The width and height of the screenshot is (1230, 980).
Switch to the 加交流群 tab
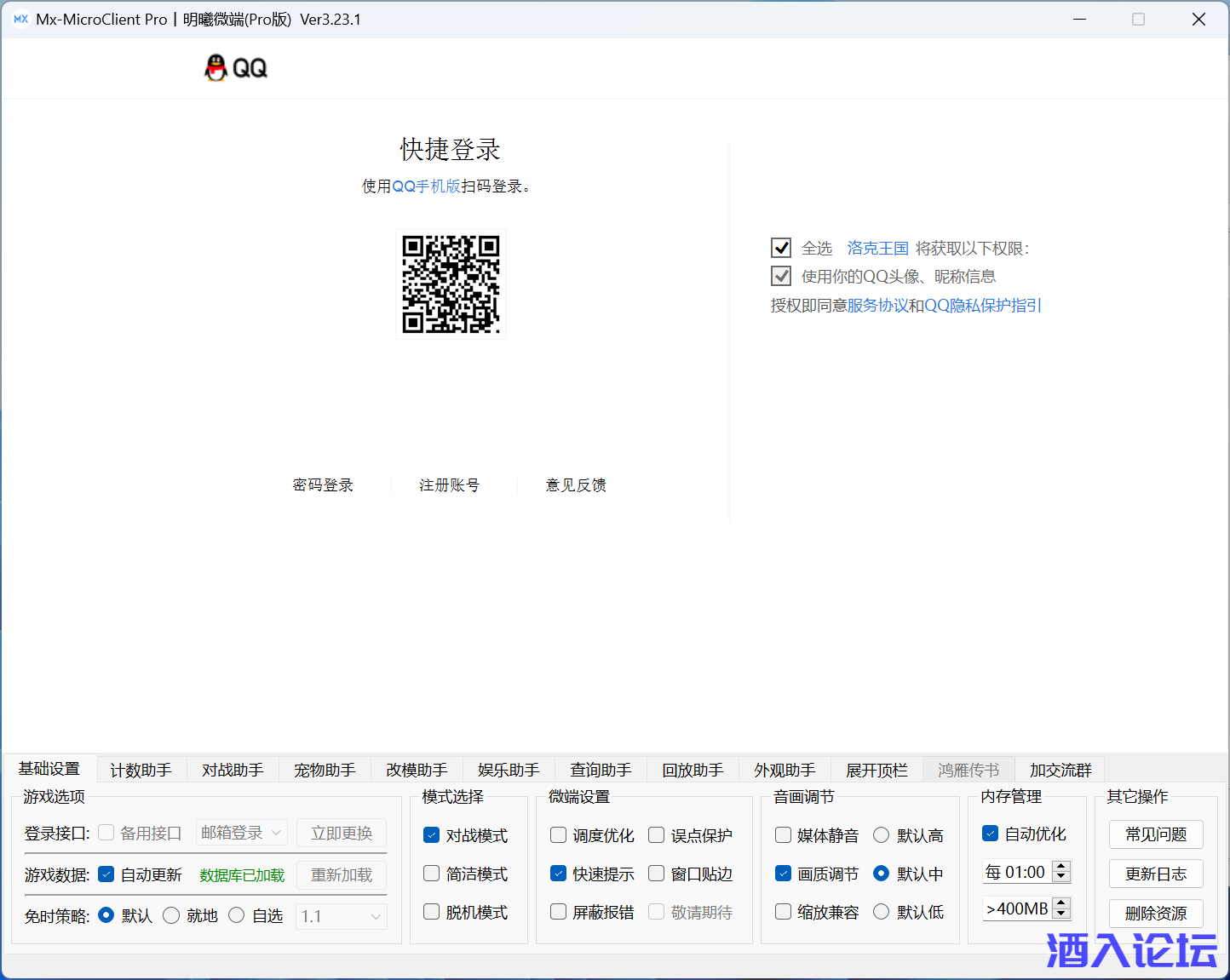(1060, 770)
